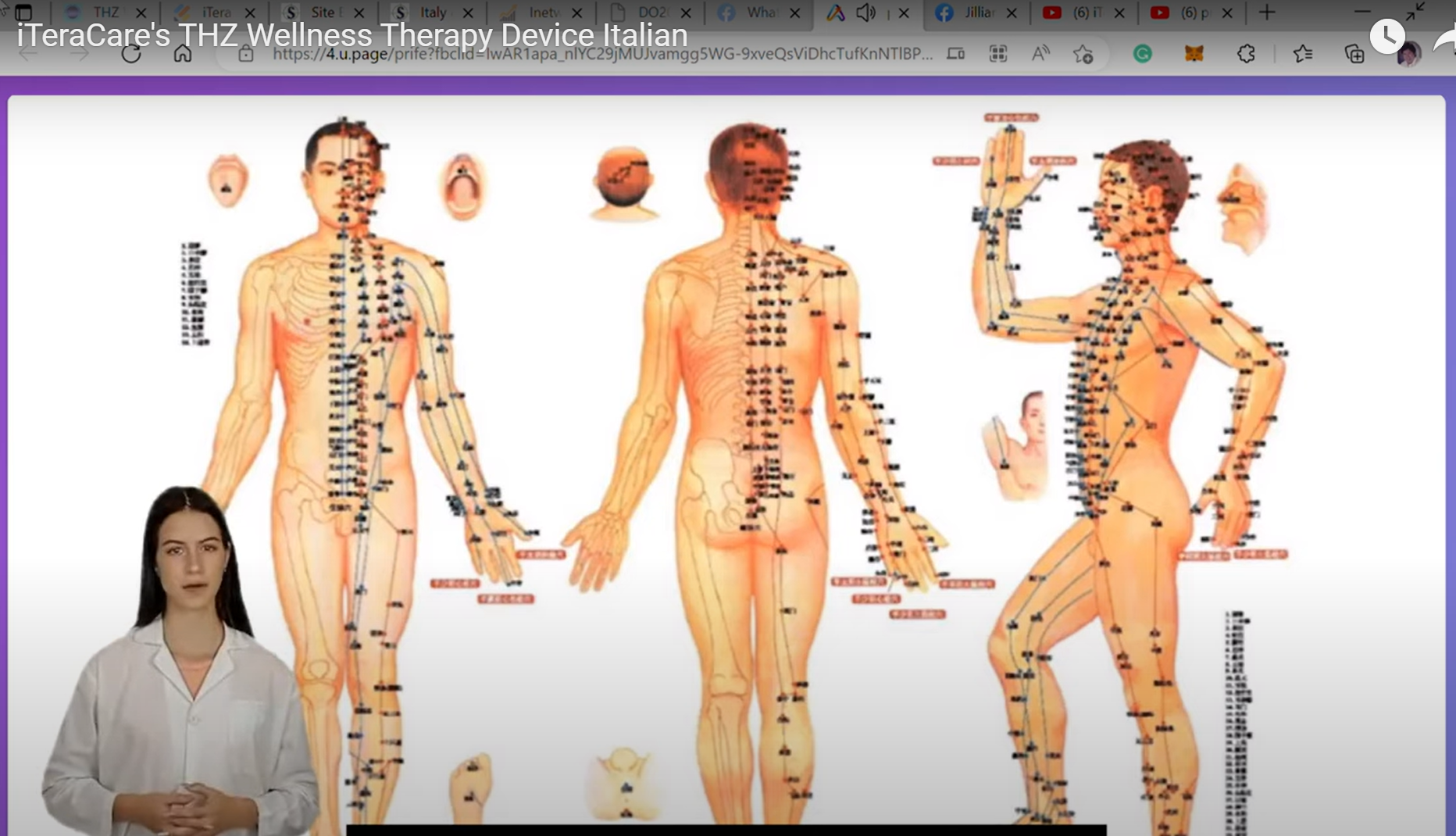Open the Grammarly extension

[1142, 54]
